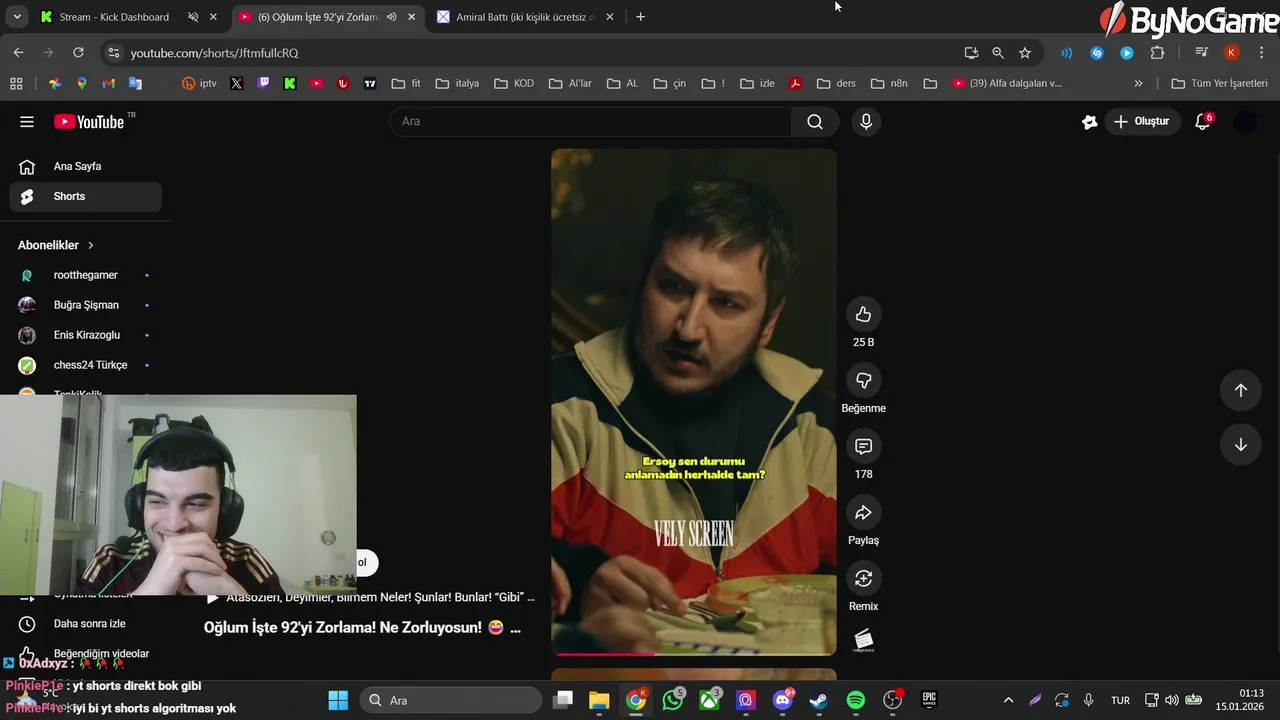Open WhatsApp from the taskbar
The image size is (1280, 720).
pos(673,700)
